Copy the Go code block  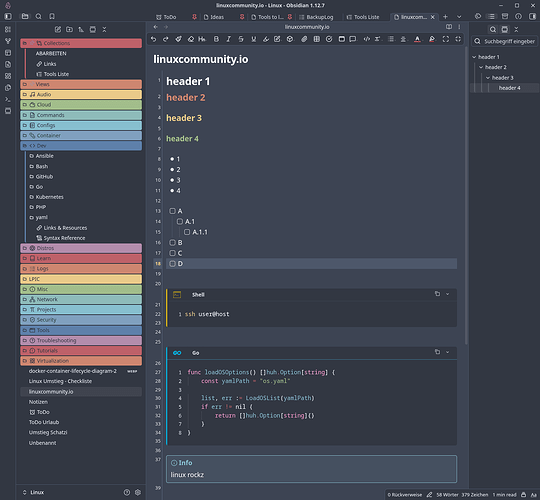pyautogui.click(x=437, y=352)
